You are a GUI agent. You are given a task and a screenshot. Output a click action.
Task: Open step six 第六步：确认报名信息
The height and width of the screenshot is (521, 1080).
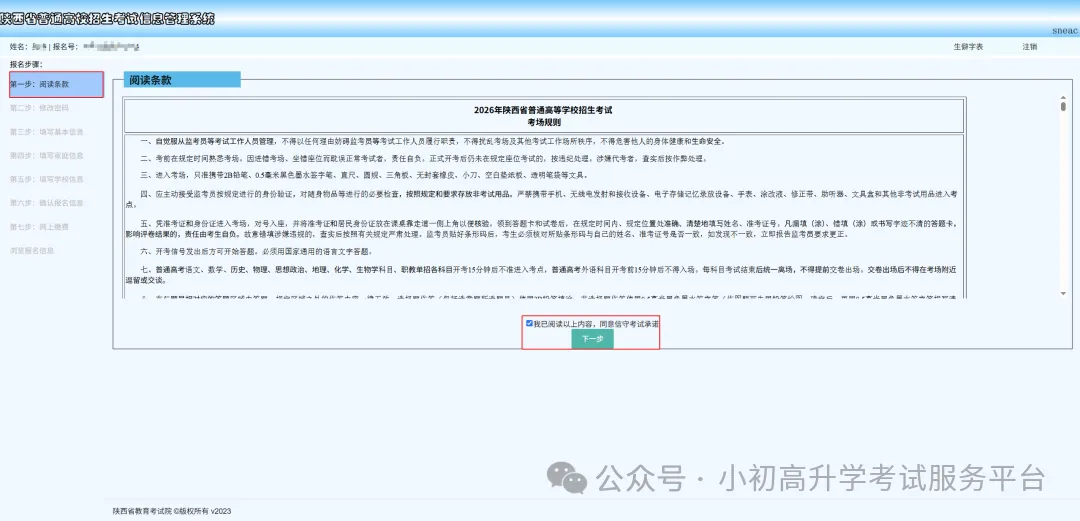(47, 203)
